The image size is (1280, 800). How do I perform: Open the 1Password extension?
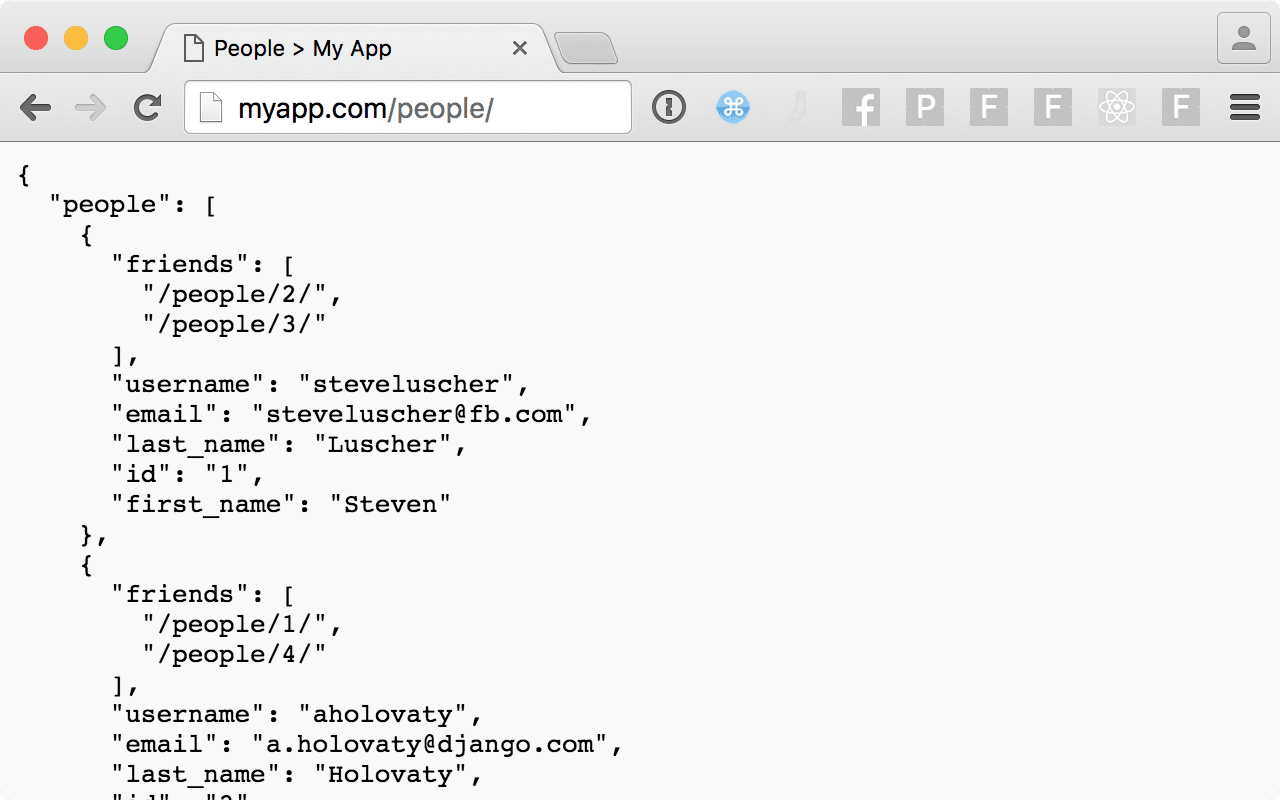click(x=669, y=107)
